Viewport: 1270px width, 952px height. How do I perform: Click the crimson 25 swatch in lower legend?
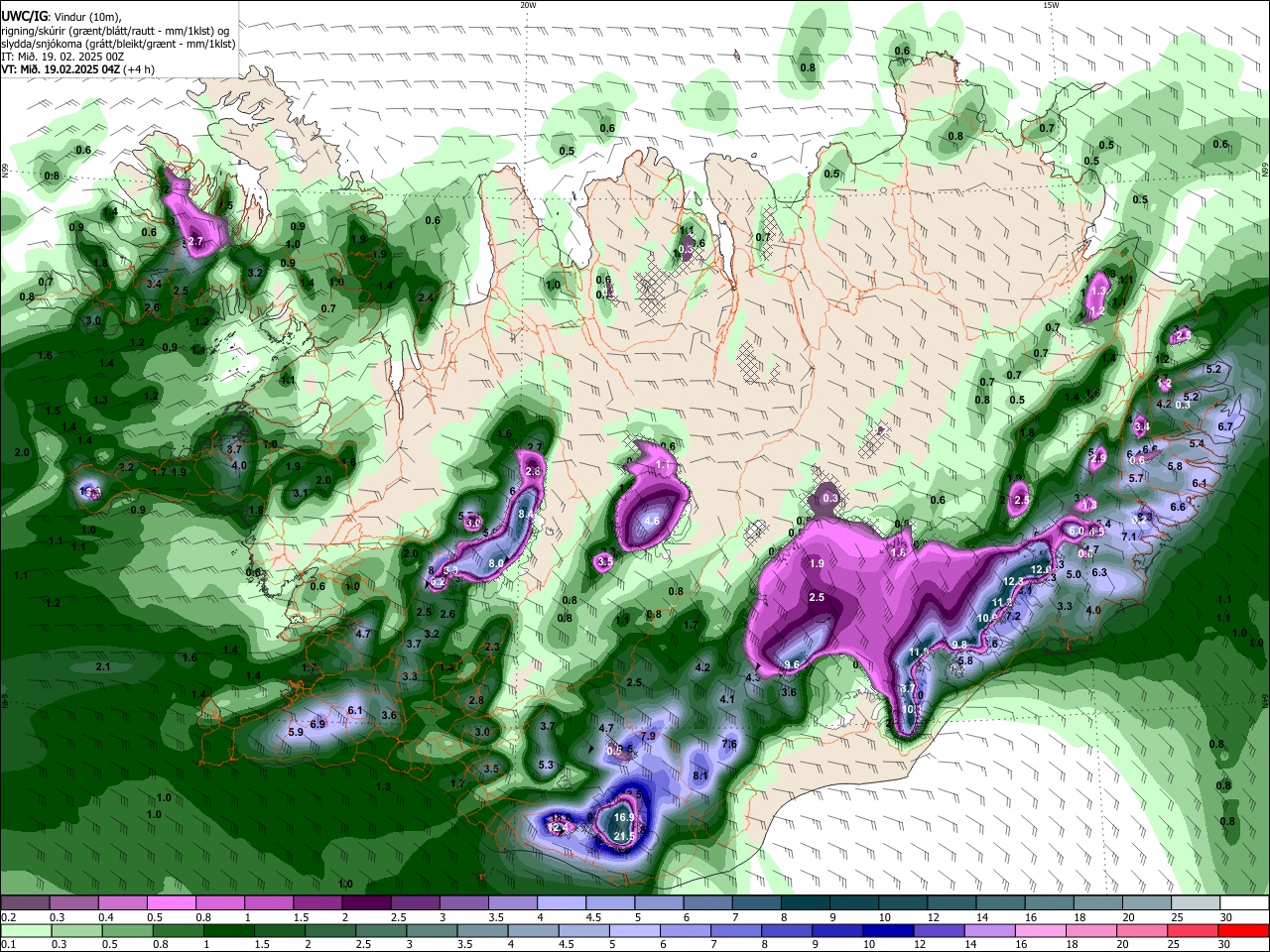click(1196, 931)
